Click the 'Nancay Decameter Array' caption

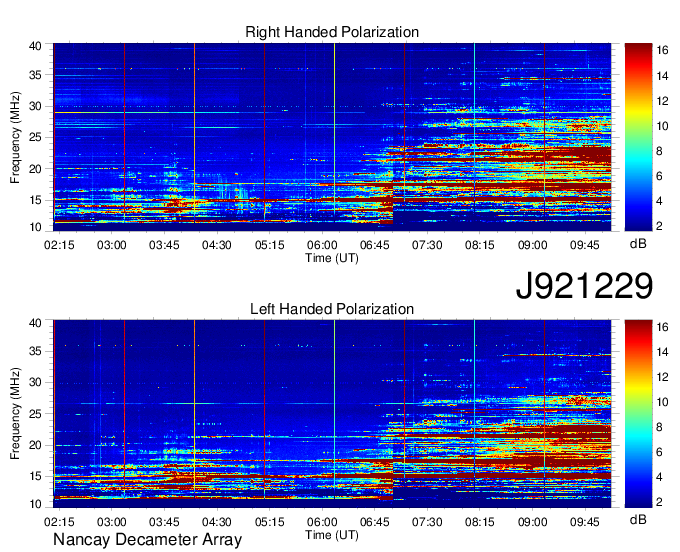pyautogui.click(x=147, y=540)
